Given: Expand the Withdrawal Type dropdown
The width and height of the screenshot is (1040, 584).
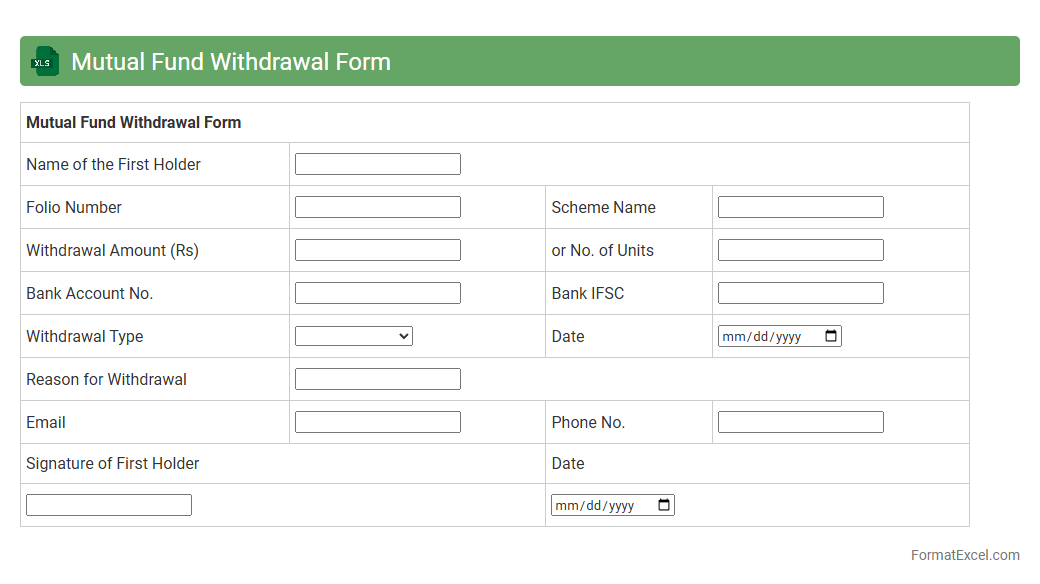Looking at the screenshot, I should tap(353, 336).
